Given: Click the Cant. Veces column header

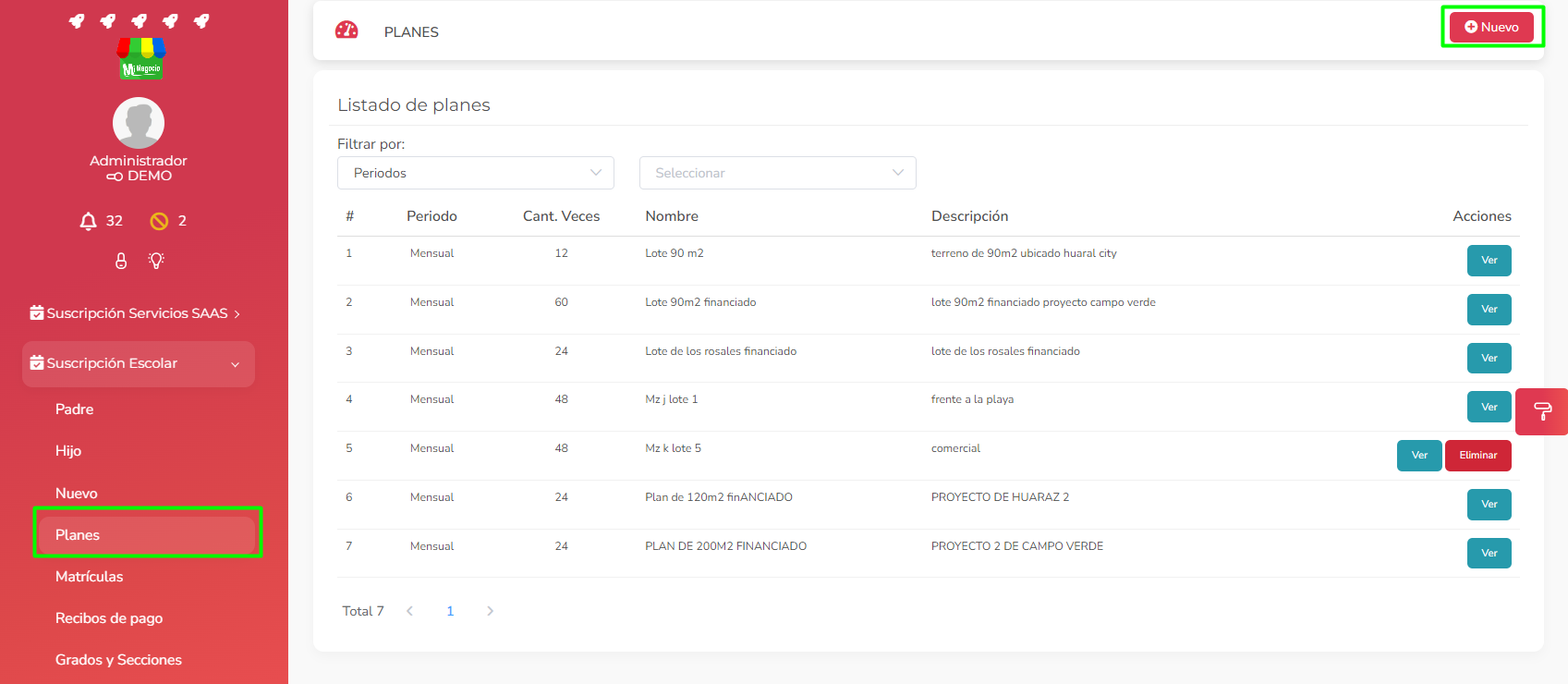Looking at the screenshot, I should [x=561, y=216].
